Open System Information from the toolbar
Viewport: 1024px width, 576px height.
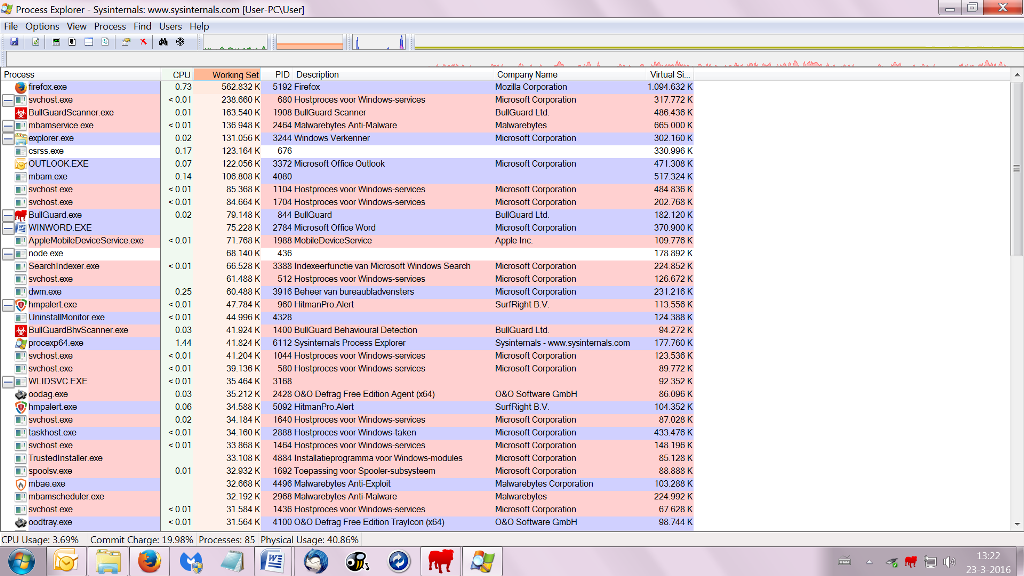click(56, 42)
